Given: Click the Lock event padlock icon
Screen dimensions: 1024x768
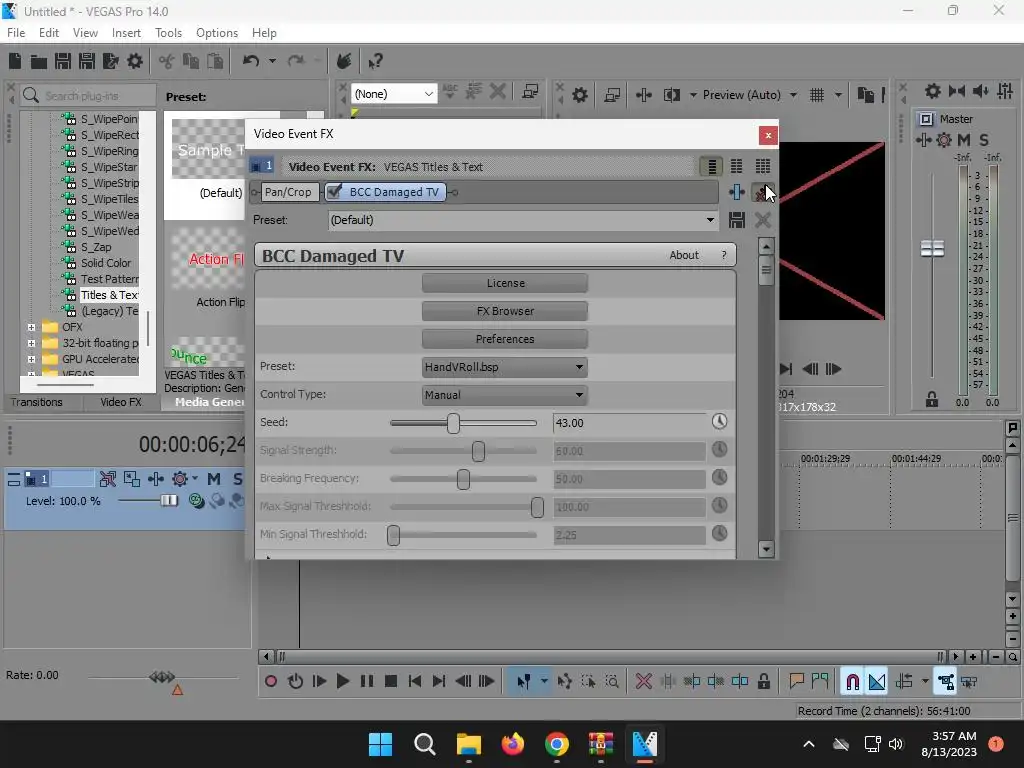Looking at the screenshot, I should (763, 682).
